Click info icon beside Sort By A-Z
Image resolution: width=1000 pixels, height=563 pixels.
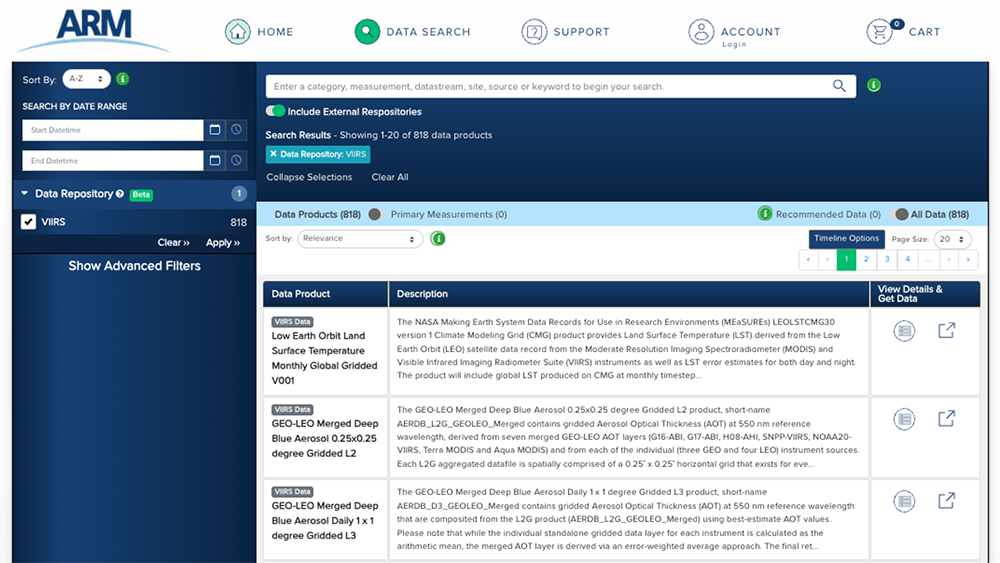click(x=122, y=79)
